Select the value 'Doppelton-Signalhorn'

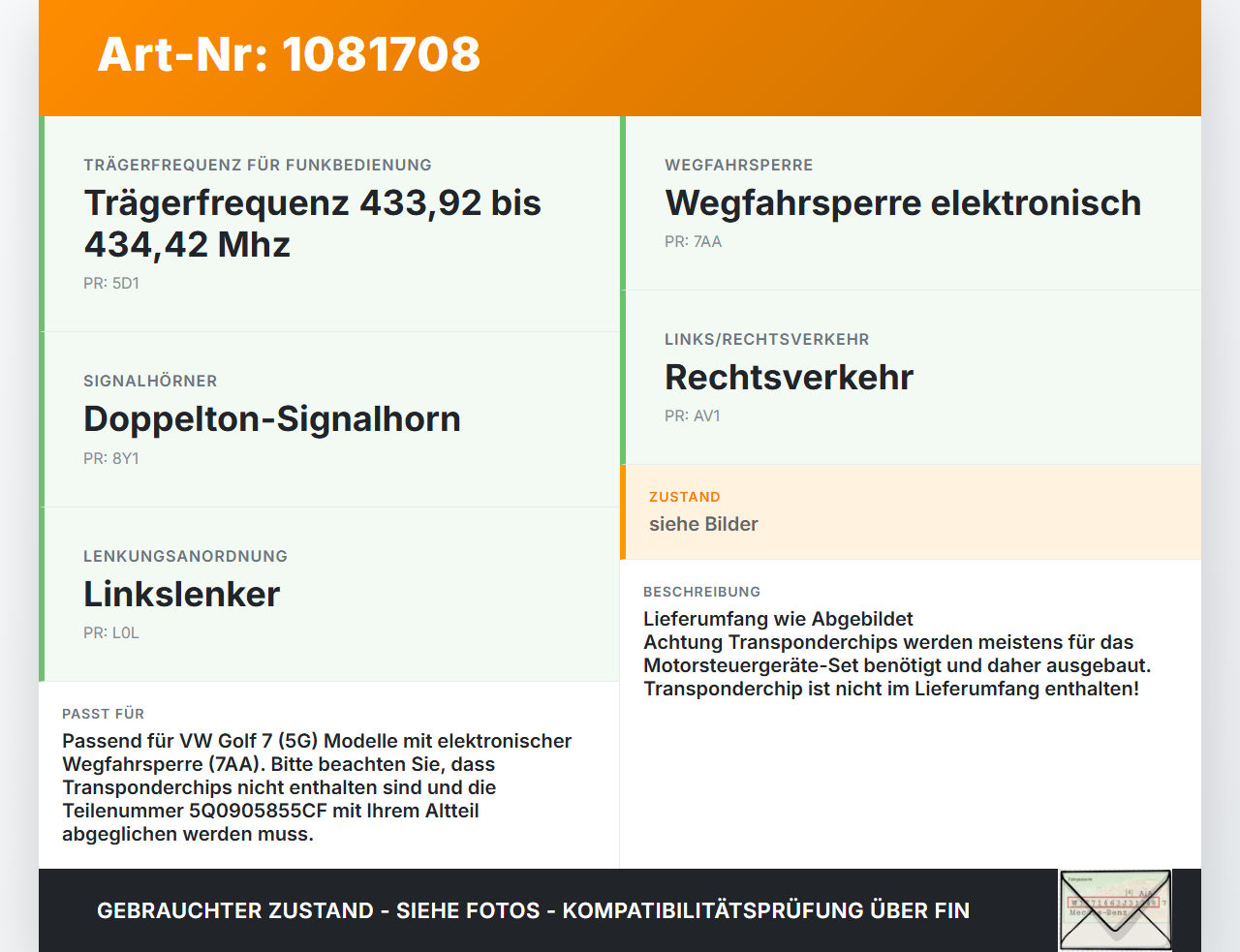pos(272,419)
